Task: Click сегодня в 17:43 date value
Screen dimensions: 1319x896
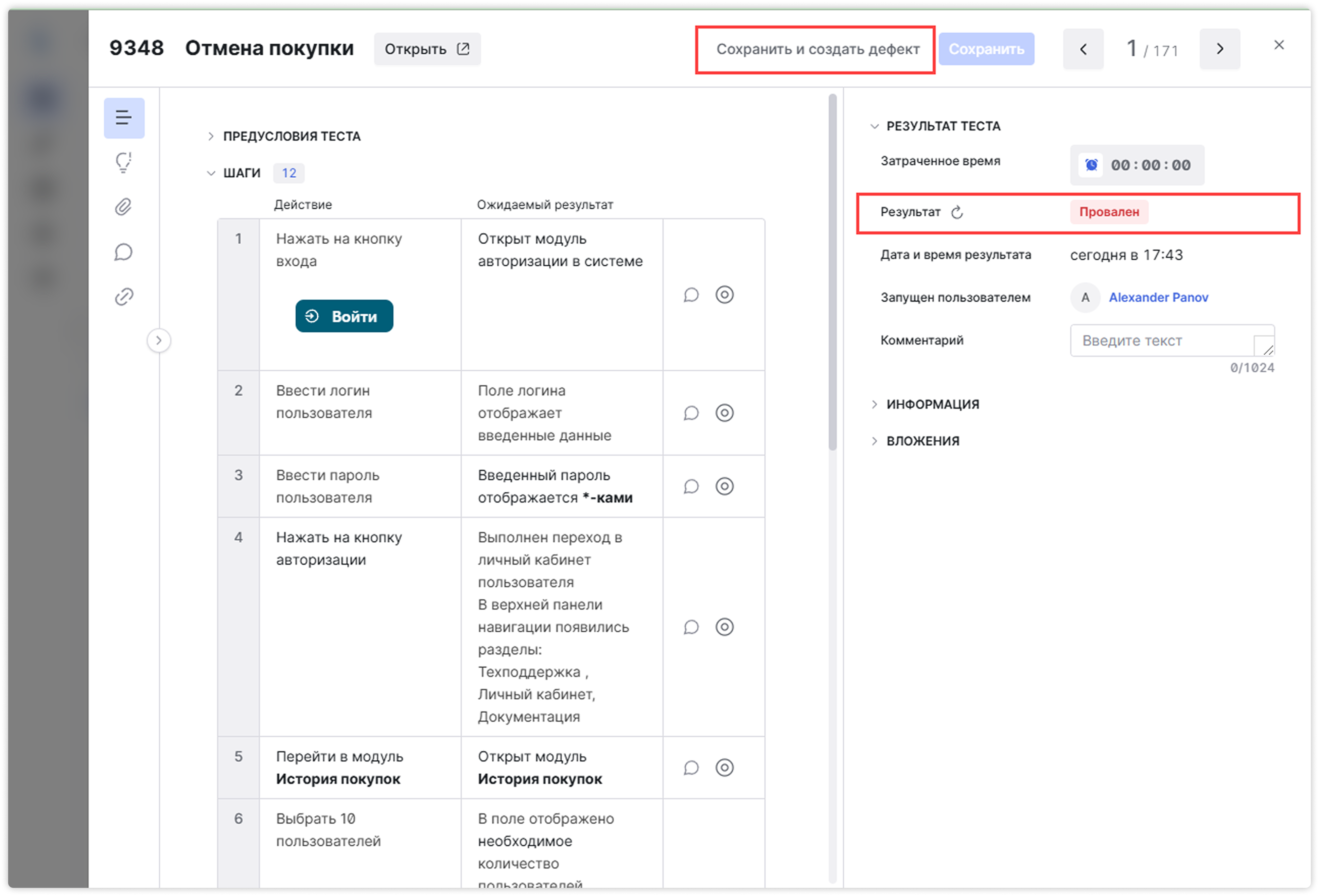Action: tap(1126, 255)
